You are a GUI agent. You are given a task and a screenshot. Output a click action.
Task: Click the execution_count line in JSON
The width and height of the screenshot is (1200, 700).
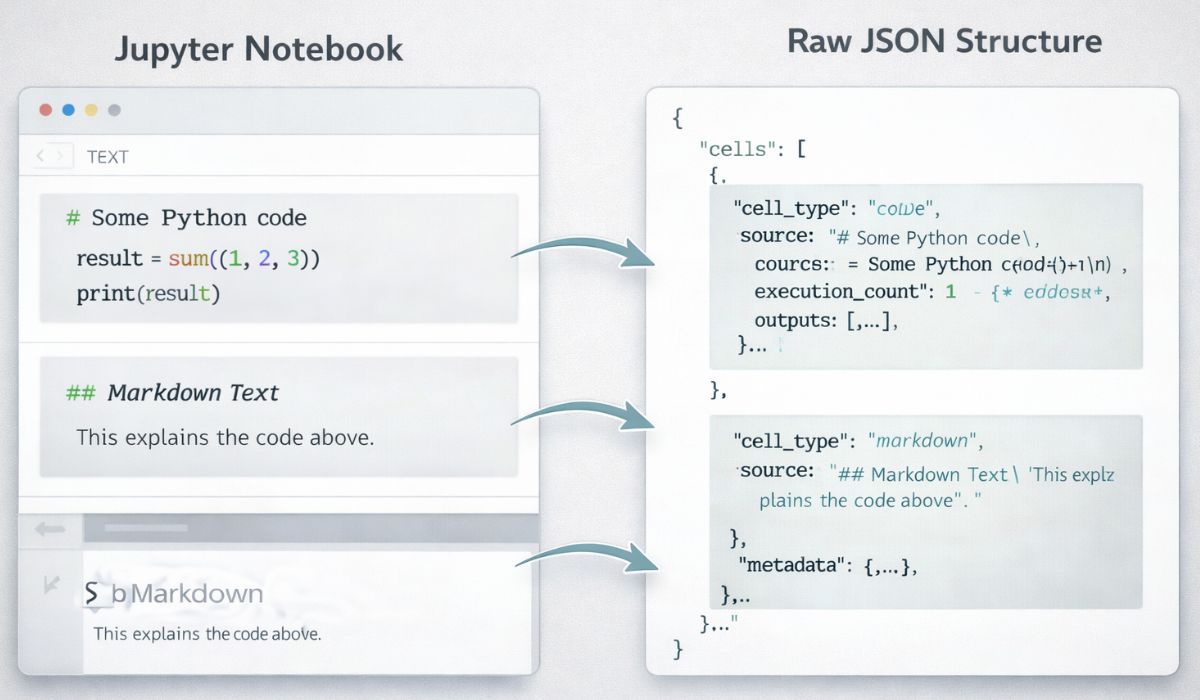pos(845,293)
